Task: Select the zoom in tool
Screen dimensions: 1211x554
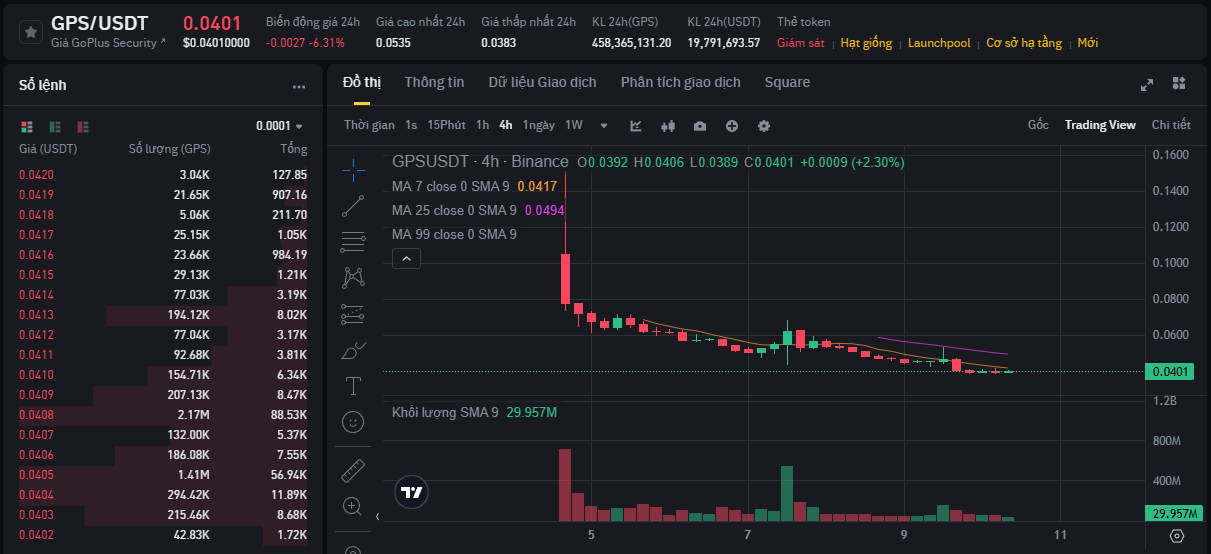Action: pyautogui.click(x=353, y=506)
